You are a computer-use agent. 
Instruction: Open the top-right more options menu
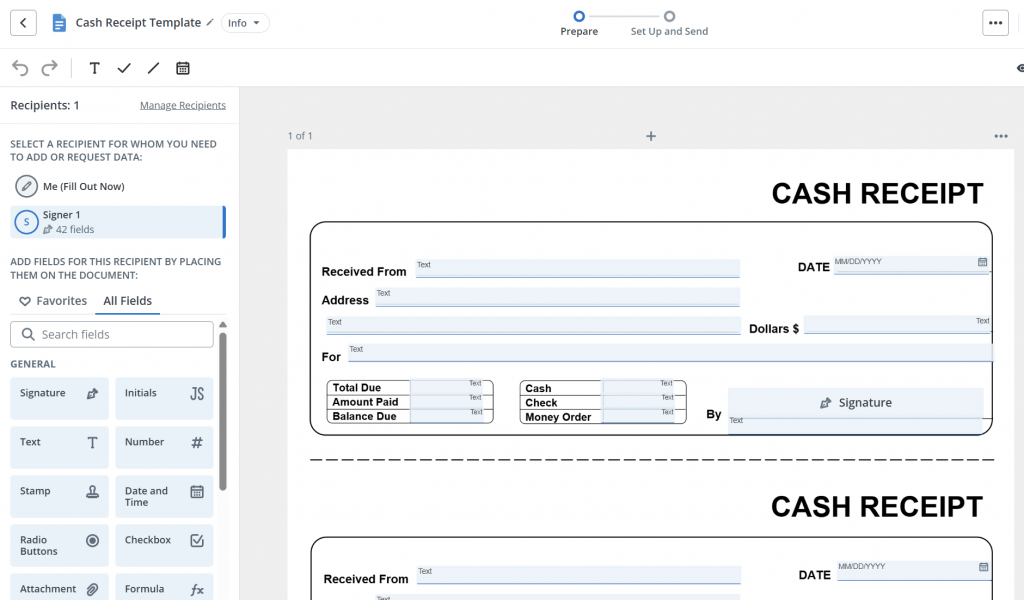click(x=995, y=23)
